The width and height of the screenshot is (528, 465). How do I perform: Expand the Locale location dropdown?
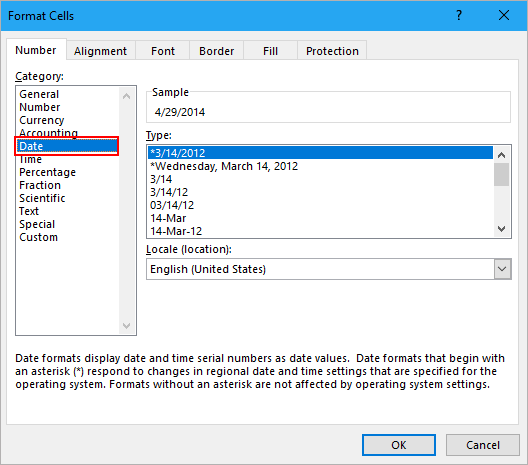pos(502,269)
